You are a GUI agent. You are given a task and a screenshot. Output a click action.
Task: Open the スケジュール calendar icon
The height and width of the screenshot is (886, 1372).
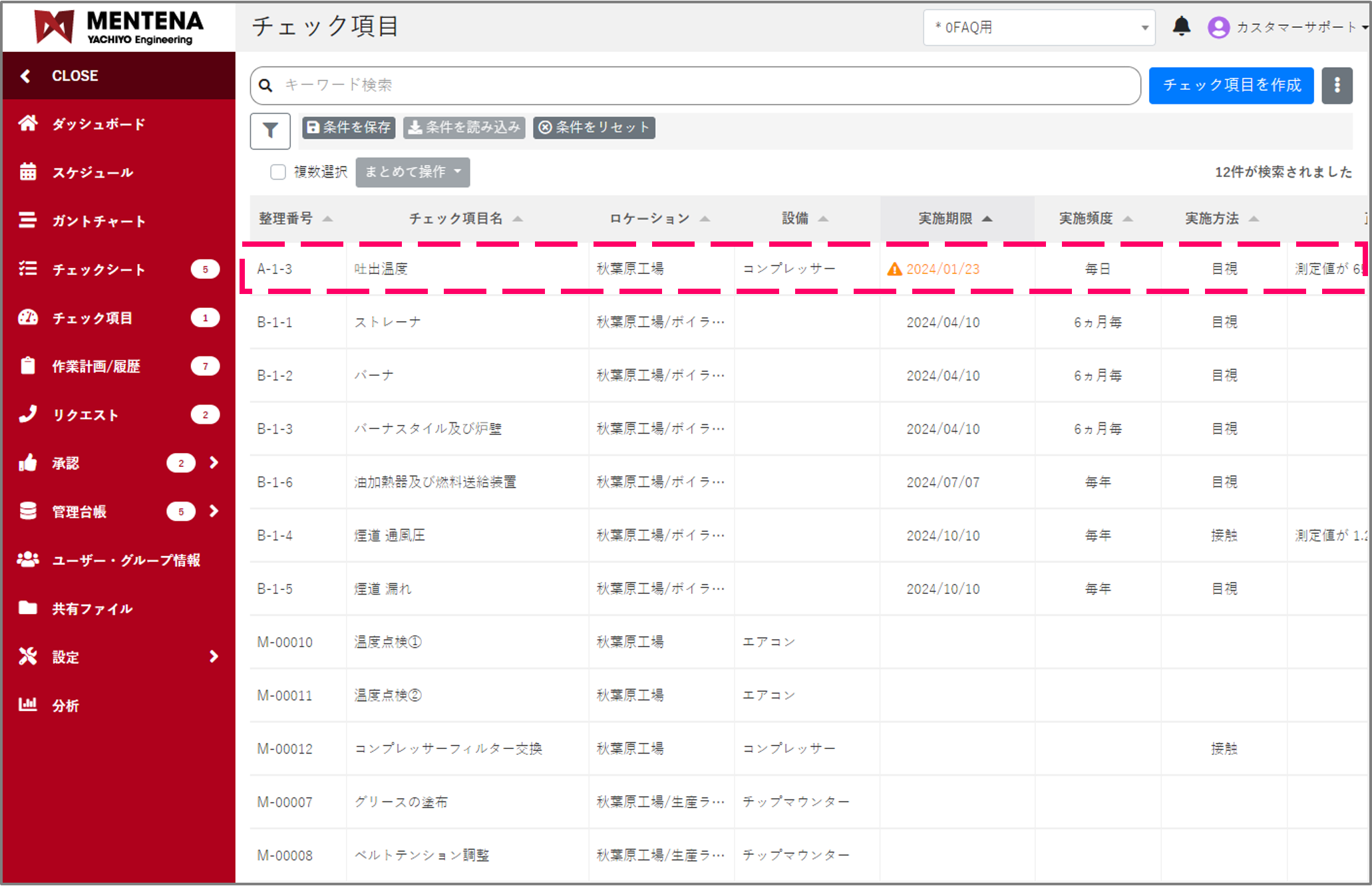coord(28,172)
